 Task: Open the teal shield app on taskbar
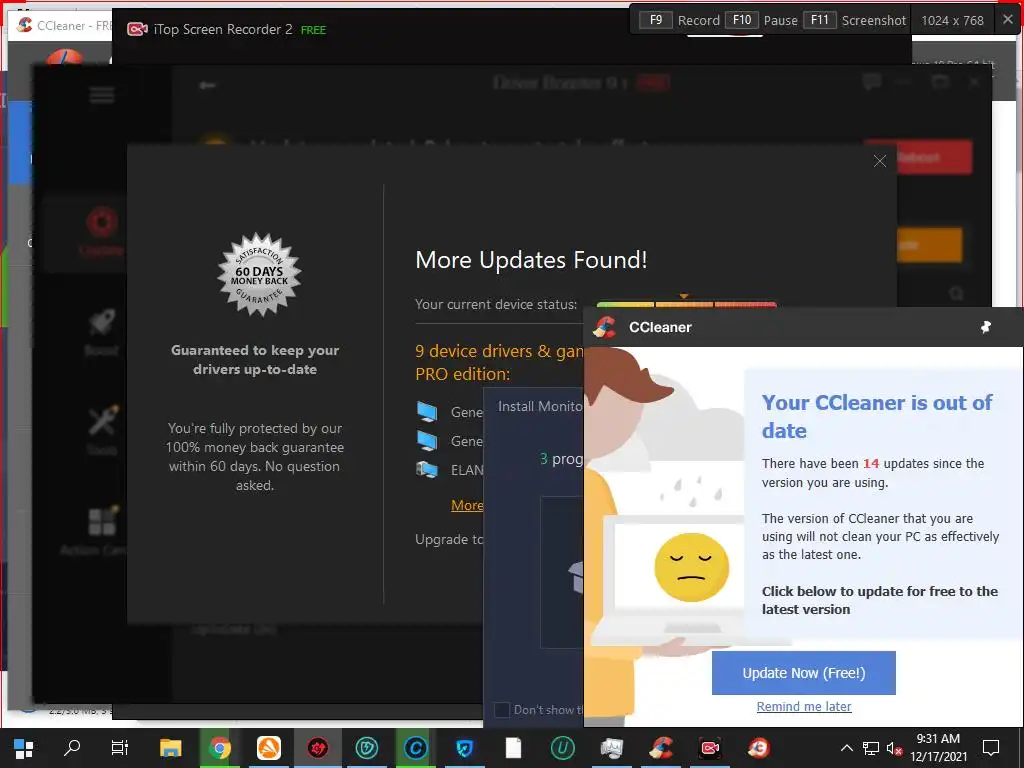tap(366, 748)
